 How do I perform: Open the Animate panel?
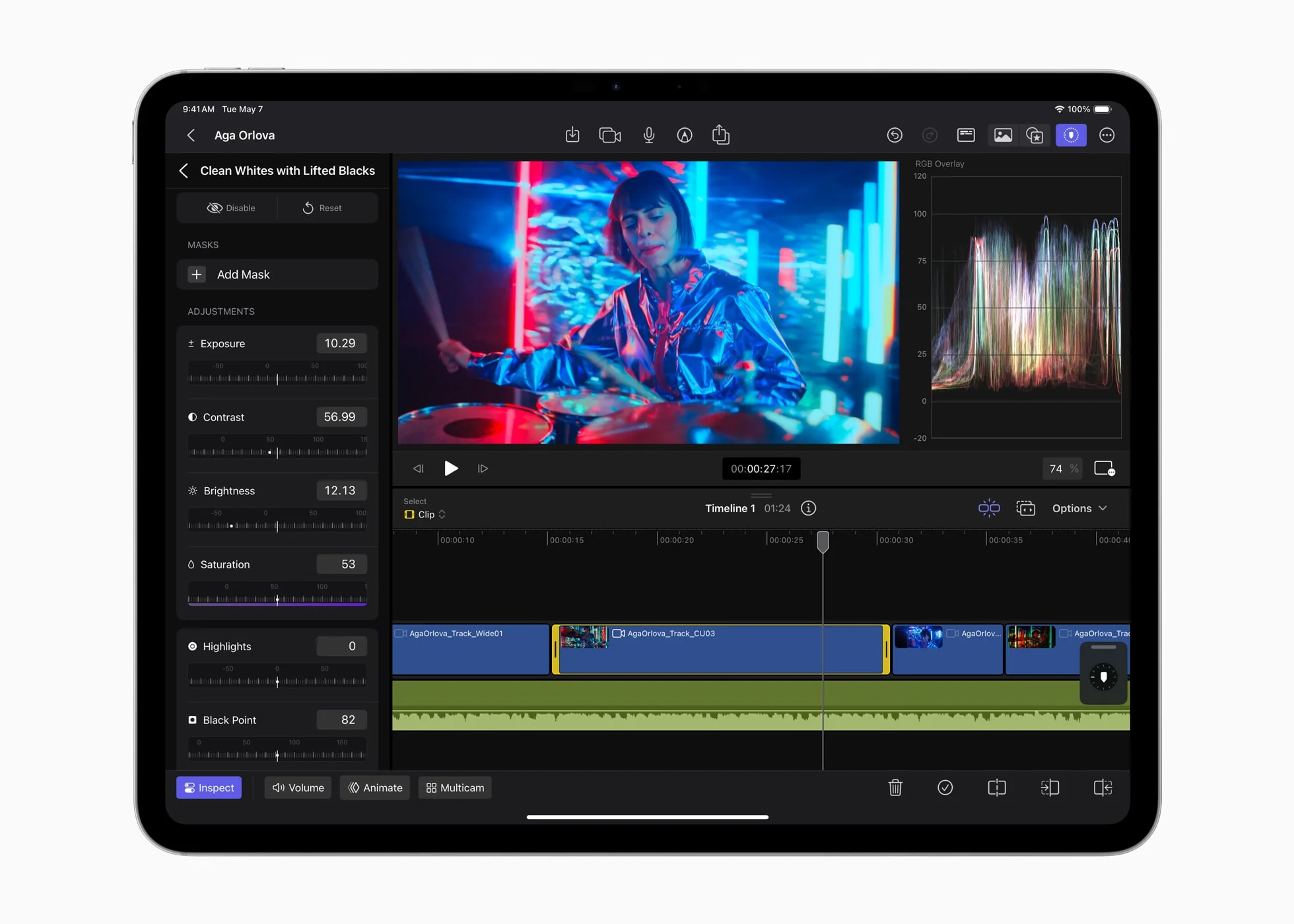pyautogui.click(x=374, y=787)
